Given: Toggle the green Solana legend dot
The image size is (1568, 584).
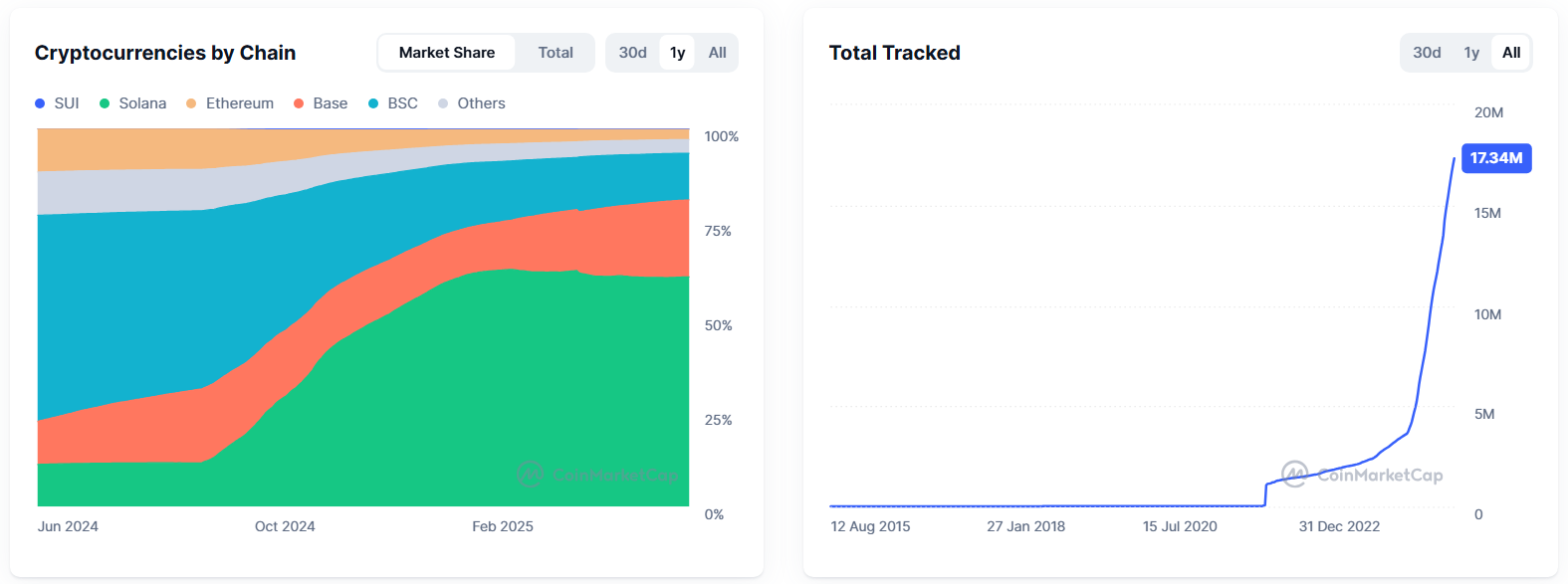Looking at the screenshot, I should coord(105,103).
